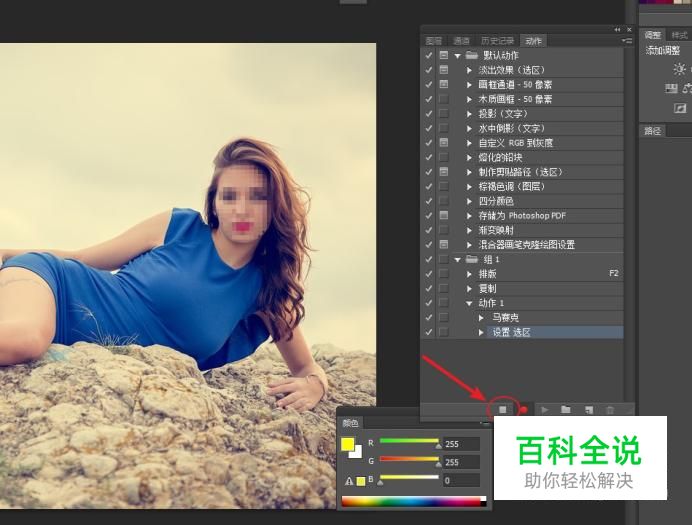
Task: Click the white background color swatch
Action: point(358,453)
